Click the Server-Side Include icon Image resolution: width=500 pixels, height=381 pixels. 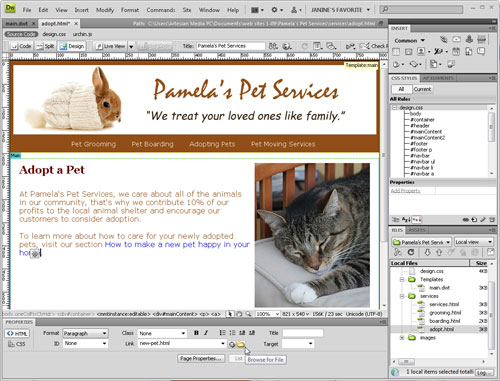468,52
